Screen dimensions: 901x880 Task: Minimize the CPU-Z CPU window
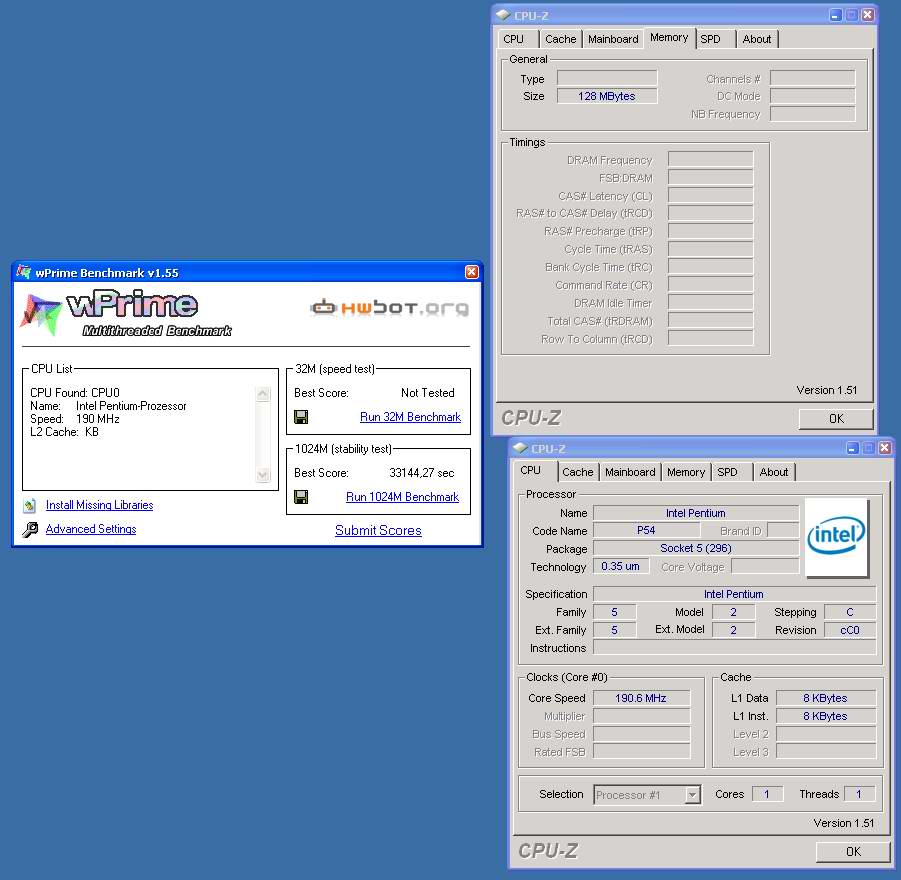[853, 448]
